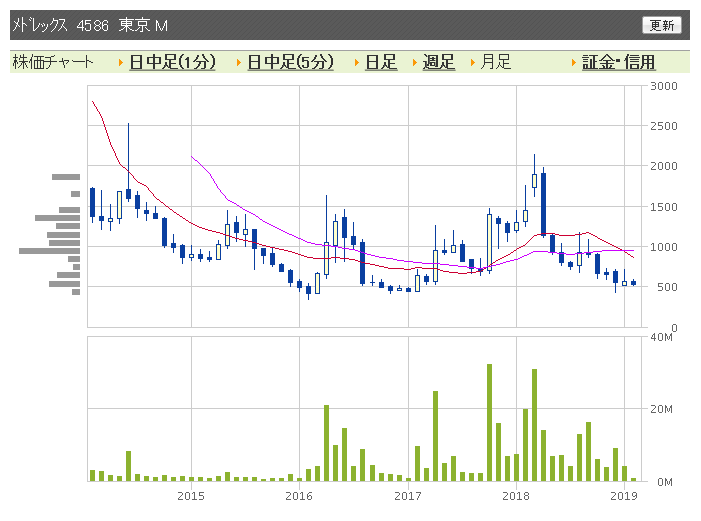701x521 pixels.
Task: Click the orange arrow before 日中足(5分)
Action: tap(239, 63)
